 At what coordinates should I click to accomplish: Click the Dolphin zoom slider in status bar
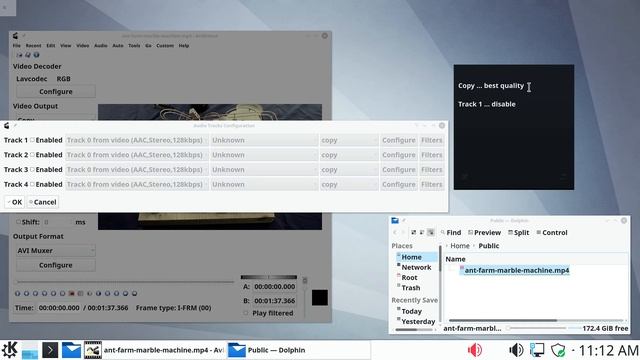pyautogui.click(x=537, y=328)
